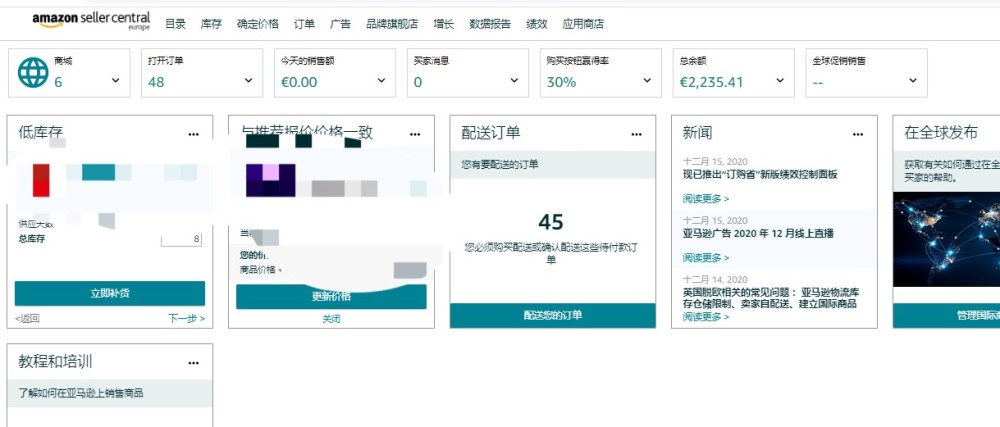Open 阅读更多 under 订购省 news item
The width and height of the screenshot is (1000, 427).
(706, 199)
